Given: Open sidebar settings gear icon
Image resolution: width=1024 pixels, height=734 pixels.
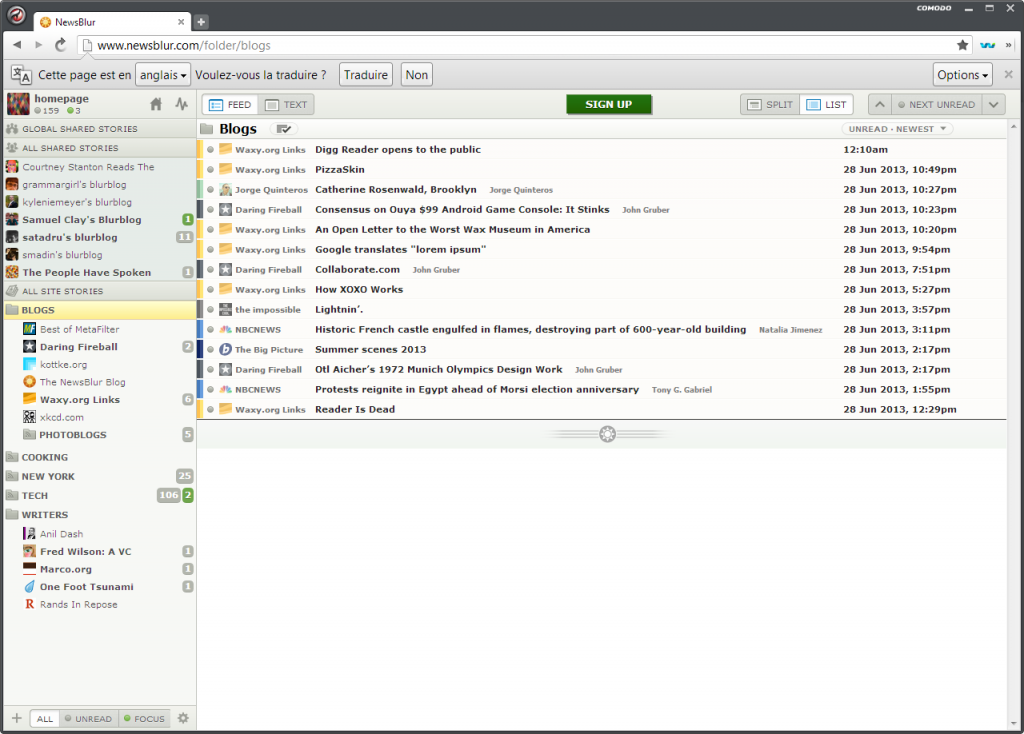Looking at the screenshot, I should tap(184, 718).
